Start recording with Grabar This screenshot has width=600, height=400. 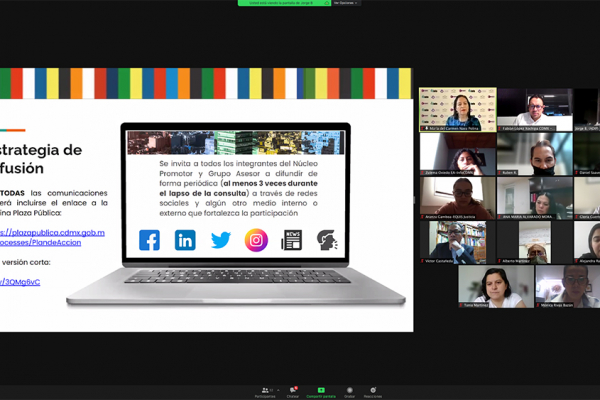(x=349, y=392)
